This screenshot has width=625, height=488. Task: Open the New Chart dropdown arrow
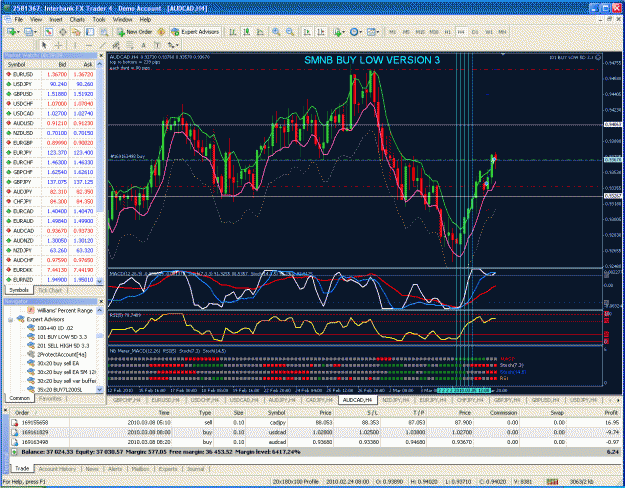tap(18, 32)
